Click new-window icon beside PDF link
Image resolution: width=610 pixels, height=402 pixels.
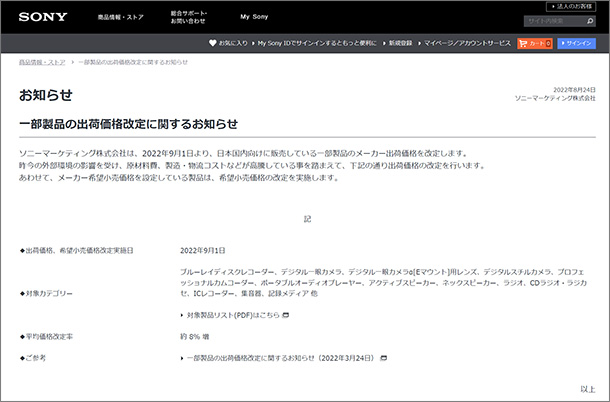pos(286,315)
